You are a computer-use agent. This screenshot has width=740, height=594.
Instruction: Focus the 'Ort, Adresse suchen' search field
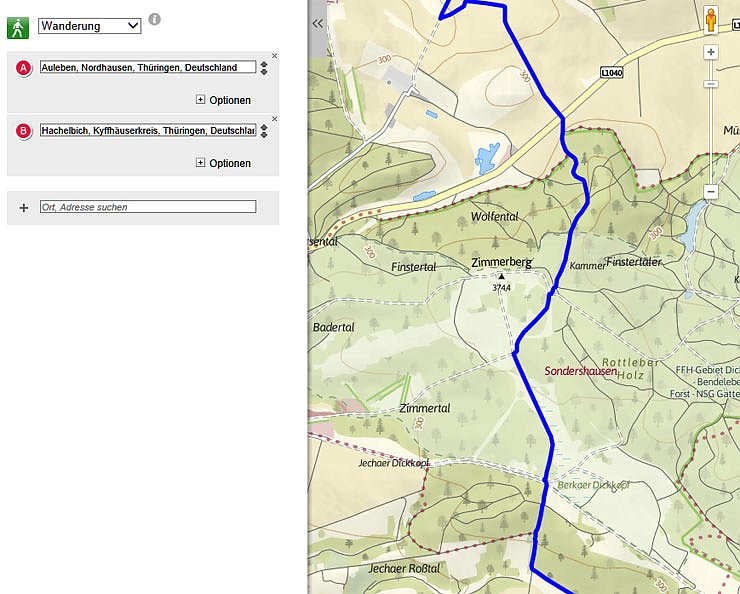148,207
